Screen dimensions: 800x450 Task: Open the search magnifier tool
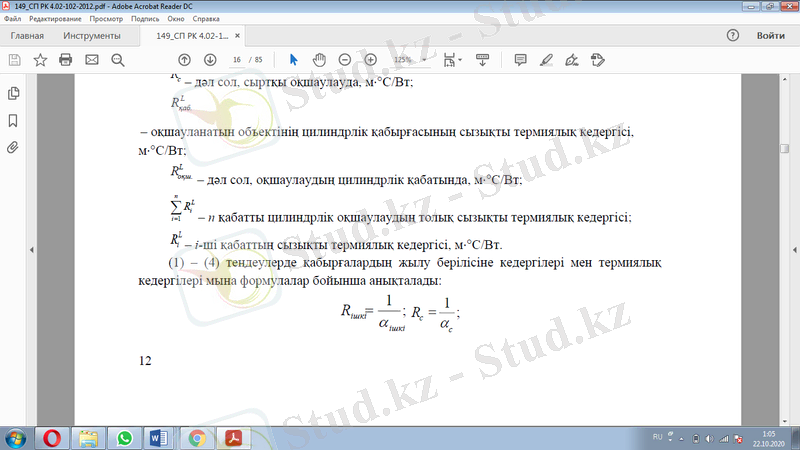point(118,59)
